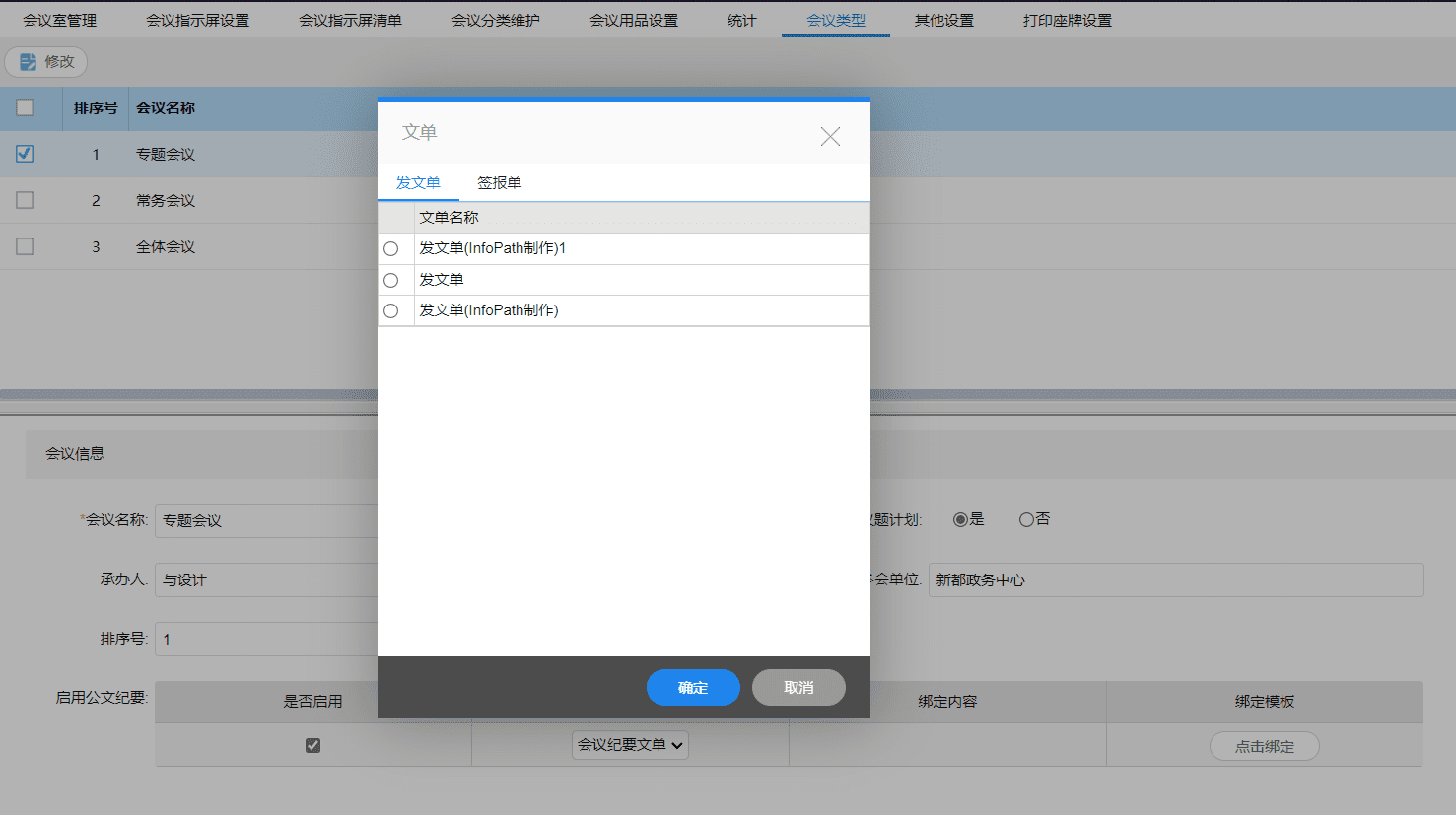The image size is (1456, 815).
Task: Open the 会议指示屏设置 menu tab
Action: click(x=197, y=20)
